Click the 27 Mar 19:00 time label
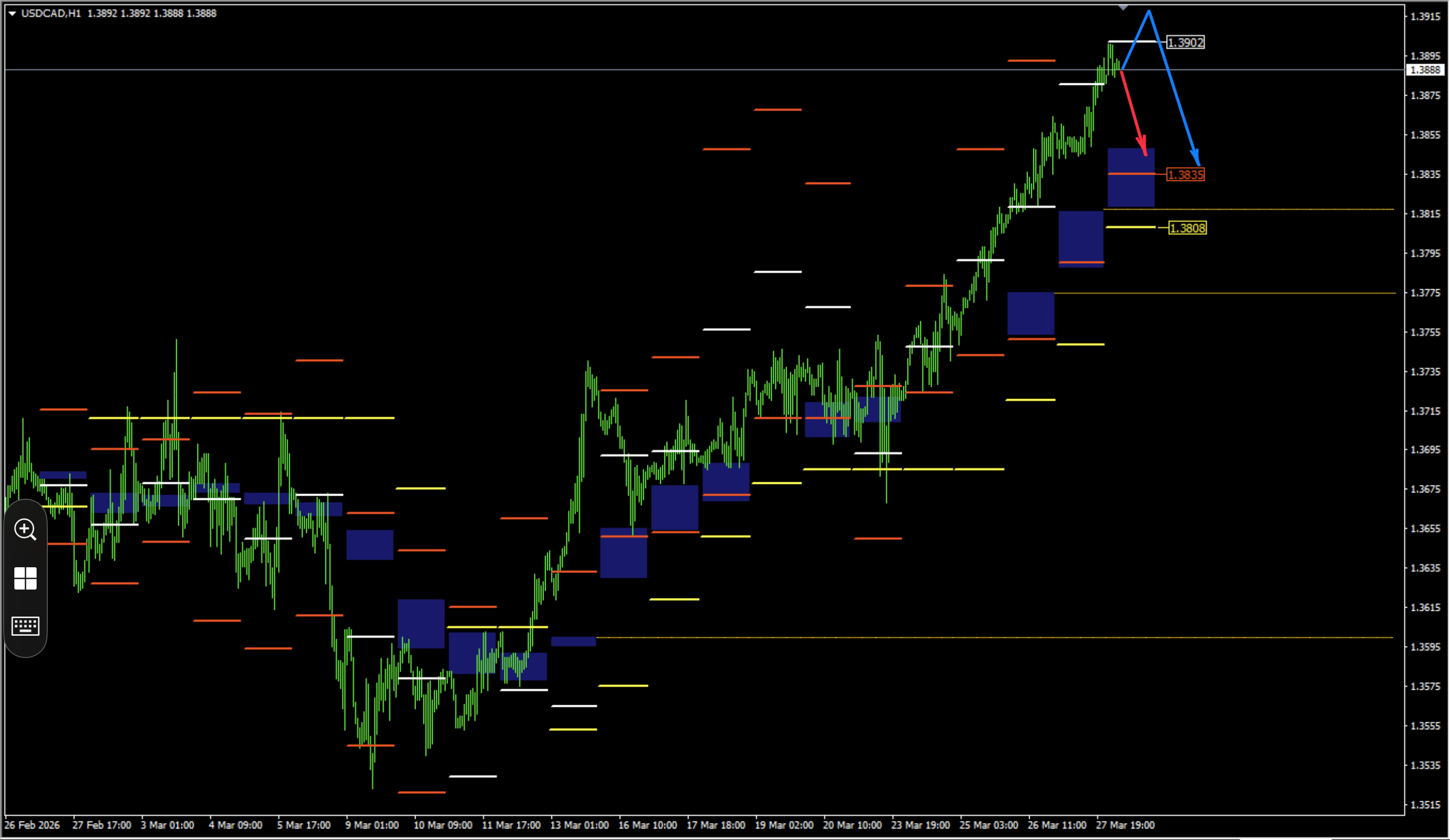 click(1126, 826)
